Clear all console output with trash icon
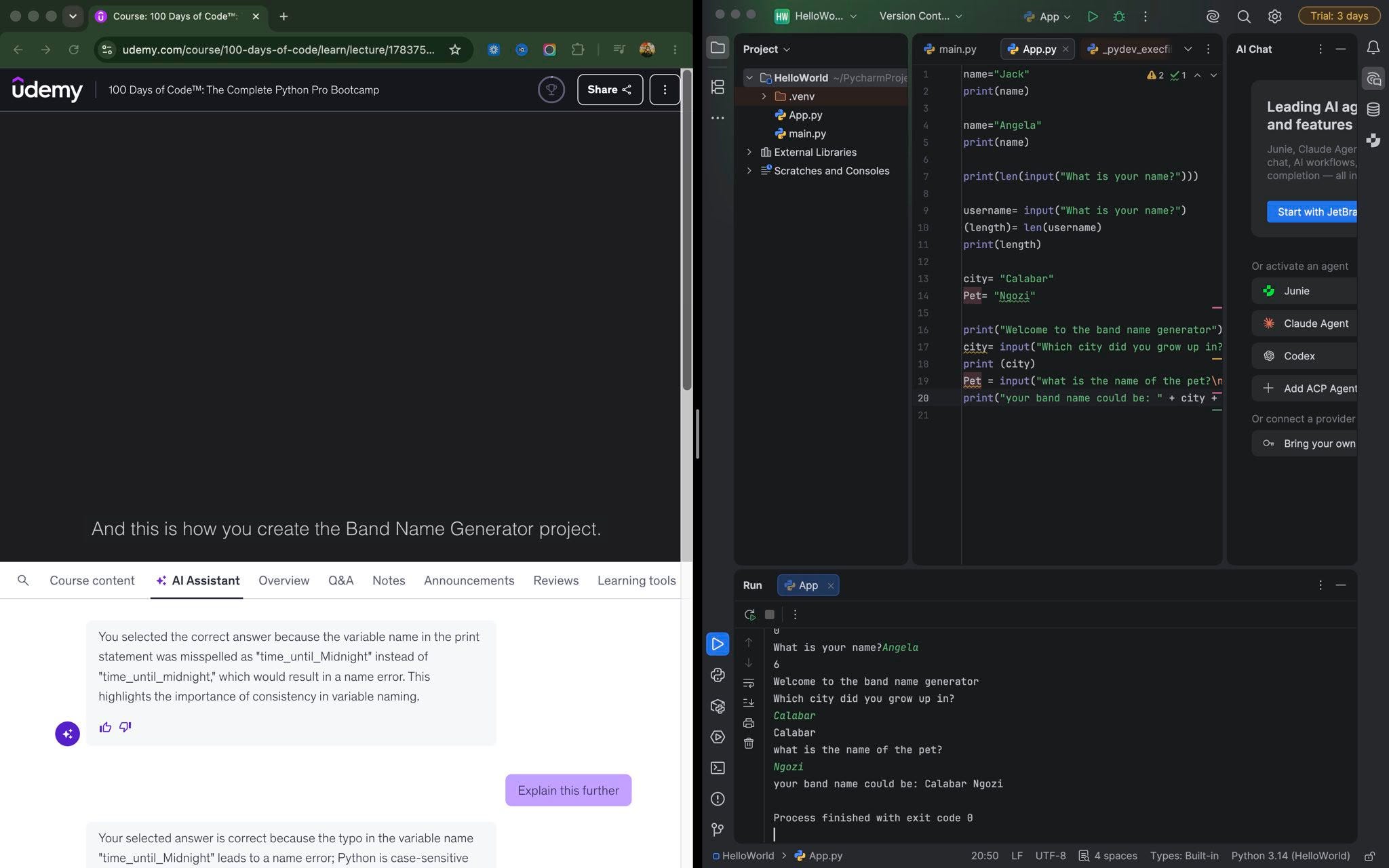The width and height of the screenshot is (1389, 868). pos(749,743)
